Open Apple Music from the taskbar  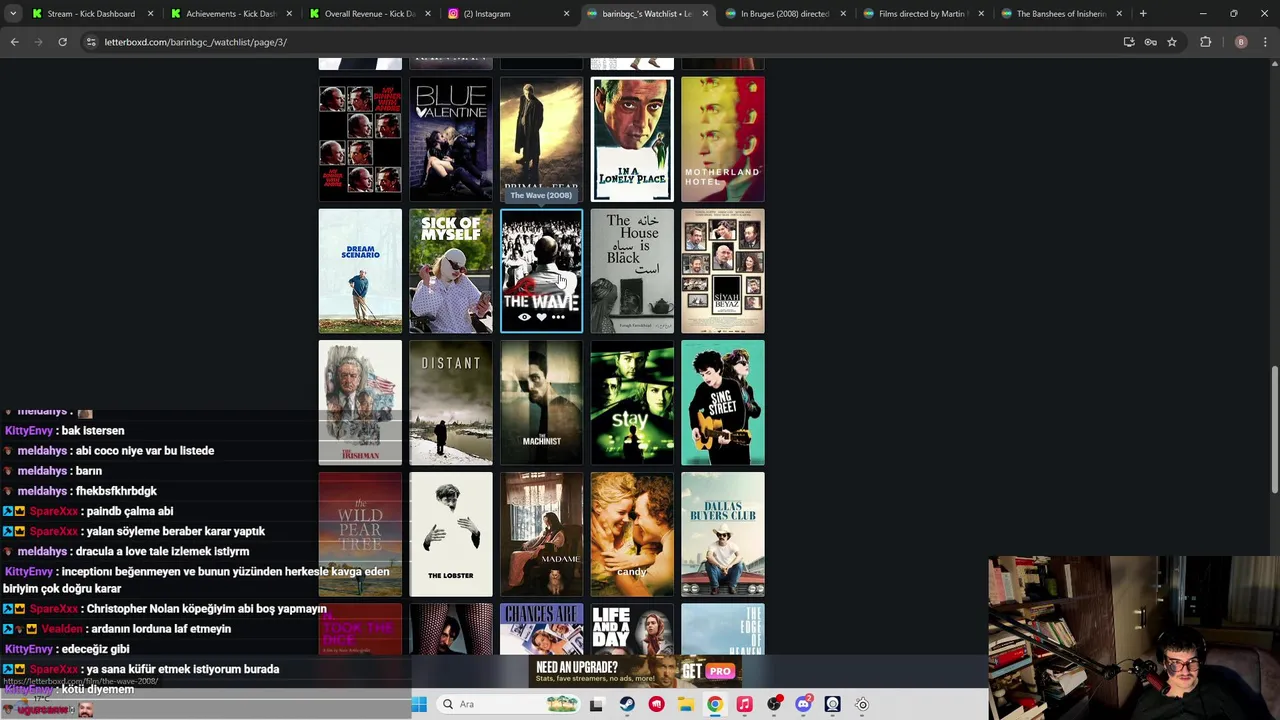click(x=744, y=704)
